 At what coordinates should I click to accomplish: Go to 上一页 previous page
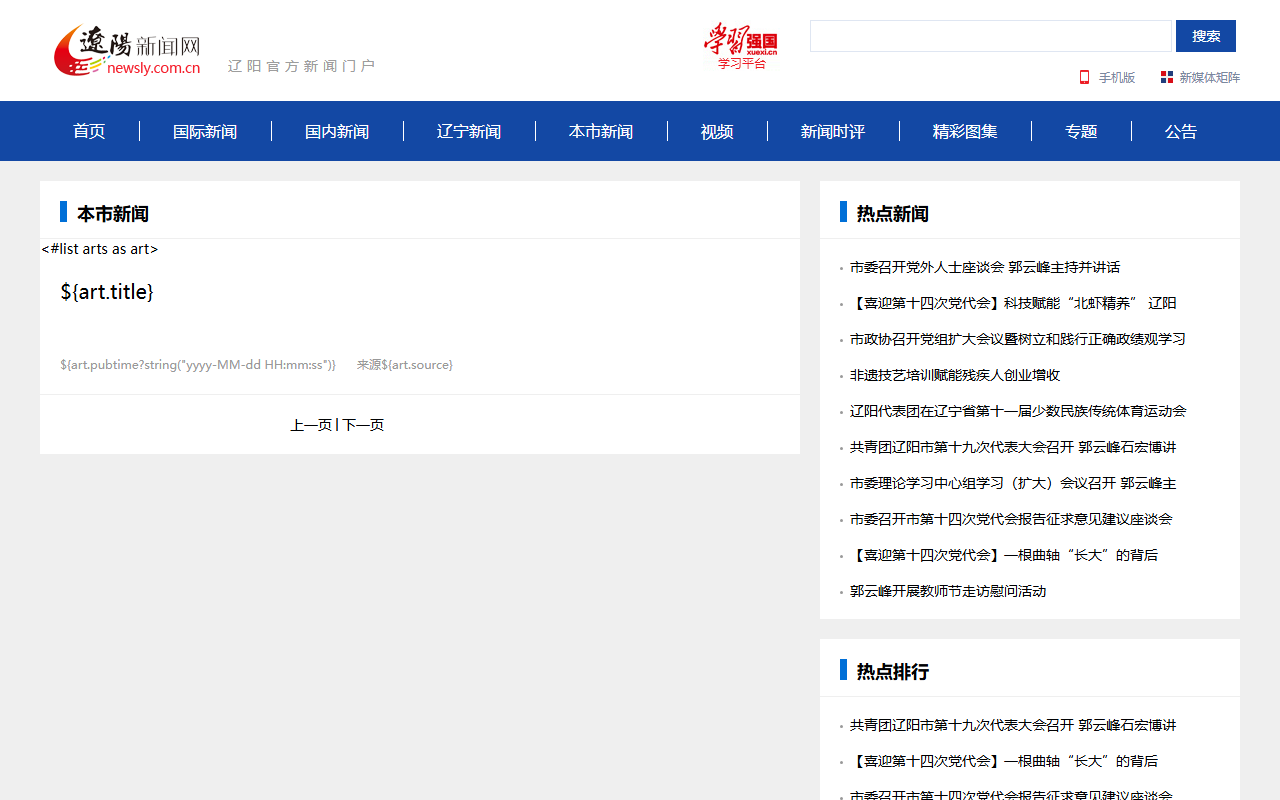[311, 425]
